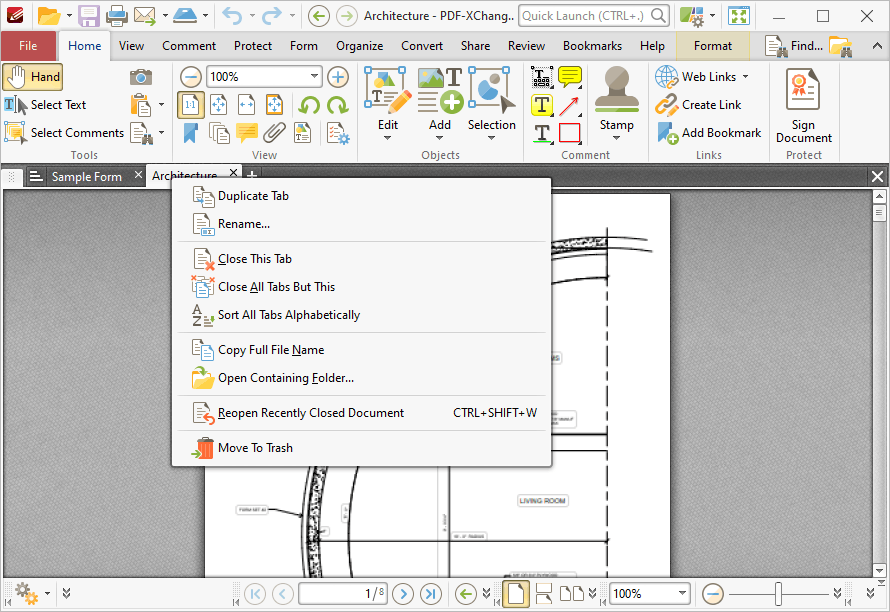The height and width of the screenshot is (612, 890).
Task: Select the Hand tool
Action: tap(32, 77)
